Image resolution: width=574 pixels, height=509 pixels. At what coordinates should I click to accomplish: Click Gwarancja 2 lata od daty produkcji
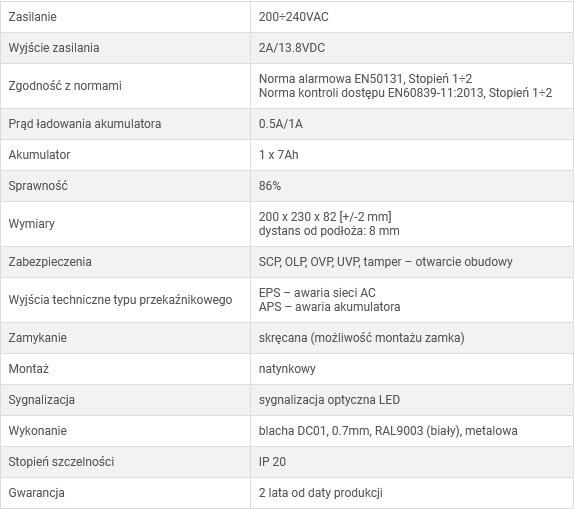tap(321, 493)
